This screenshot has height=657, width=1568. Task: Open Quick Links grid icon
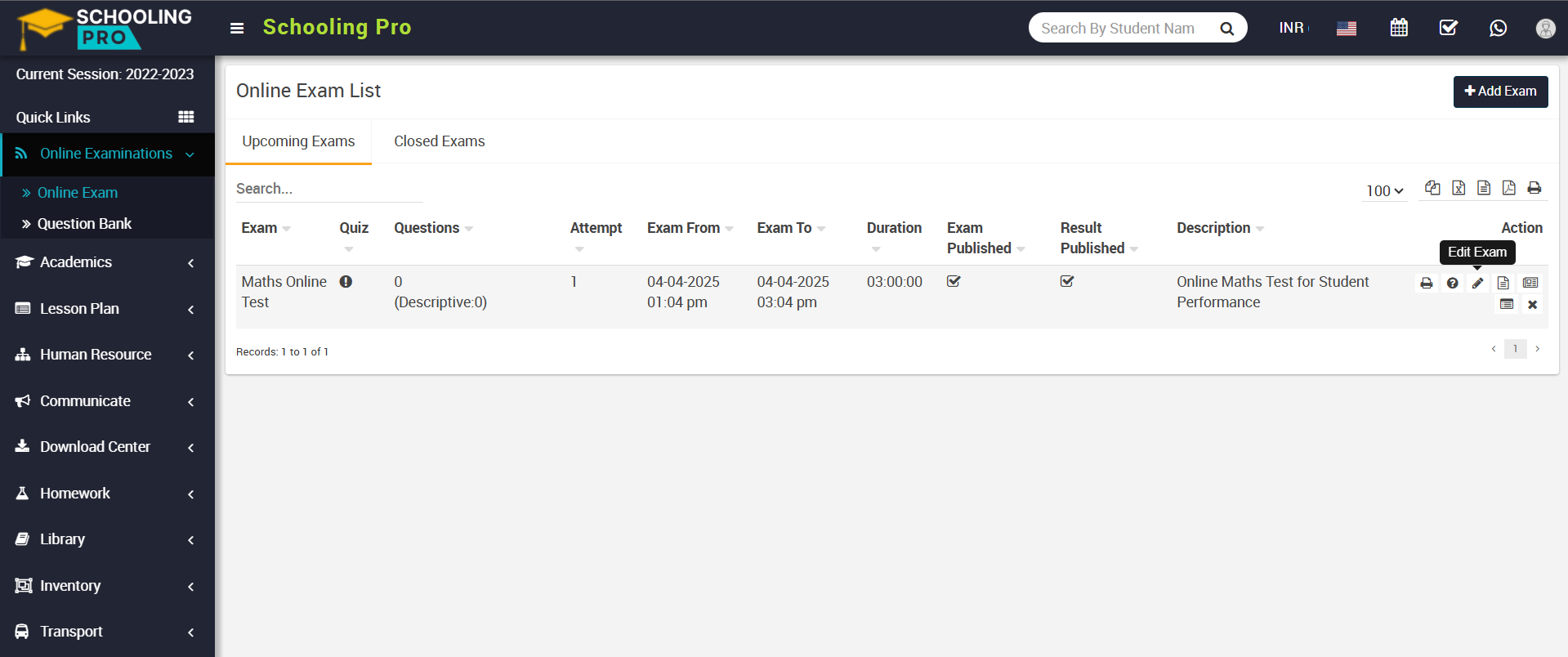pyautogui.click(x=186, y=117)
